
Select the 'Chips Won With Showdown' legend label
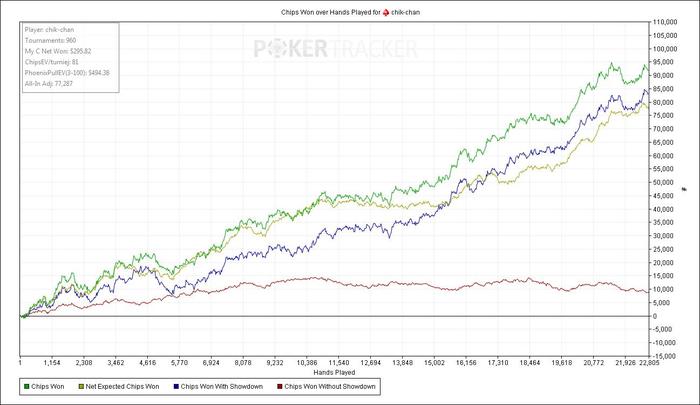click(x=222, y=386)
